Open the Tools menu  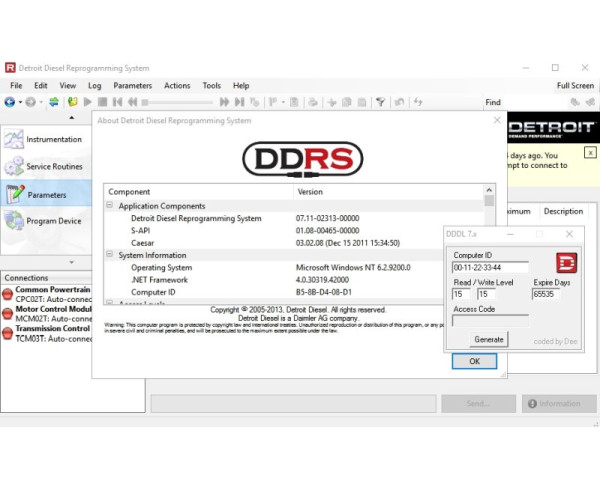(212, 86)
